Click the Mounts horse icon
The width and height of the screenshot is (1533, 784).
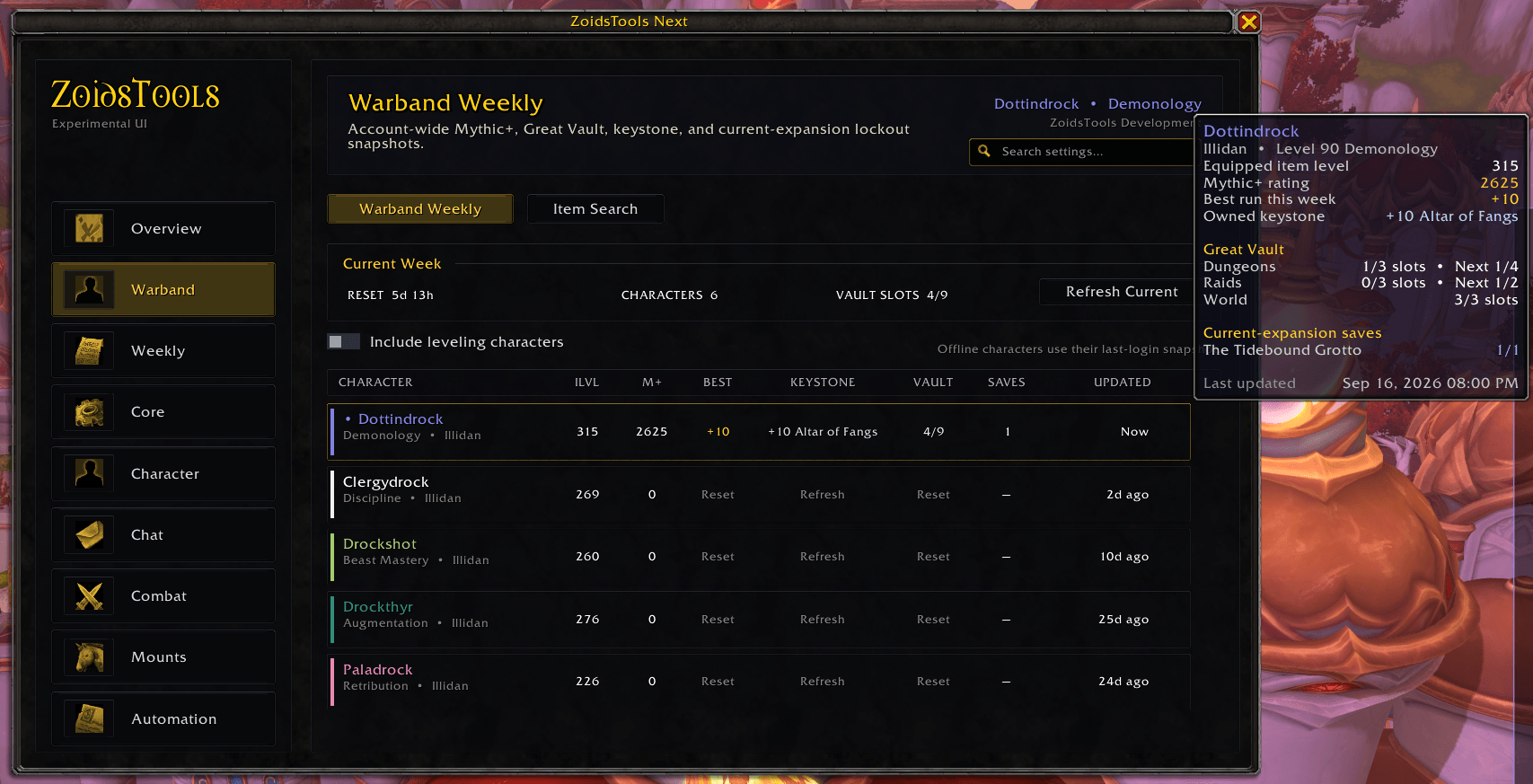[x=89, y=657]
